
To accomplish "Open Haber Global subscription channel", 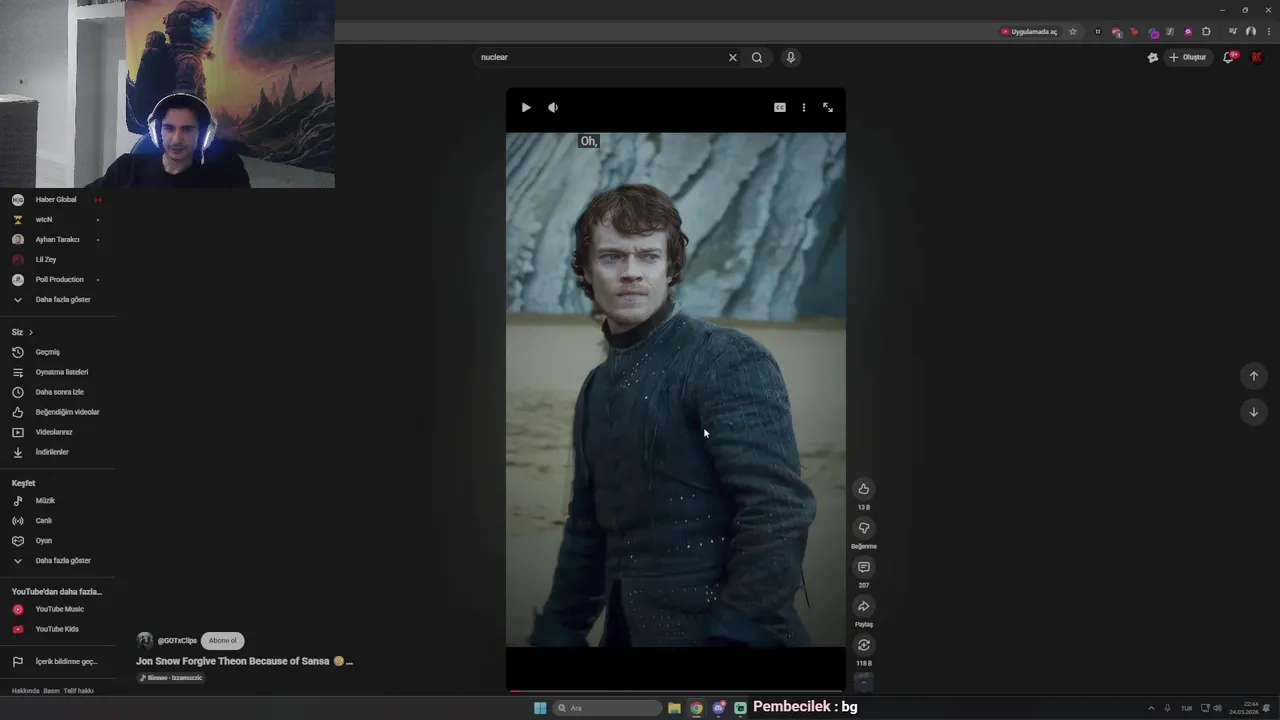I will 57,199.
